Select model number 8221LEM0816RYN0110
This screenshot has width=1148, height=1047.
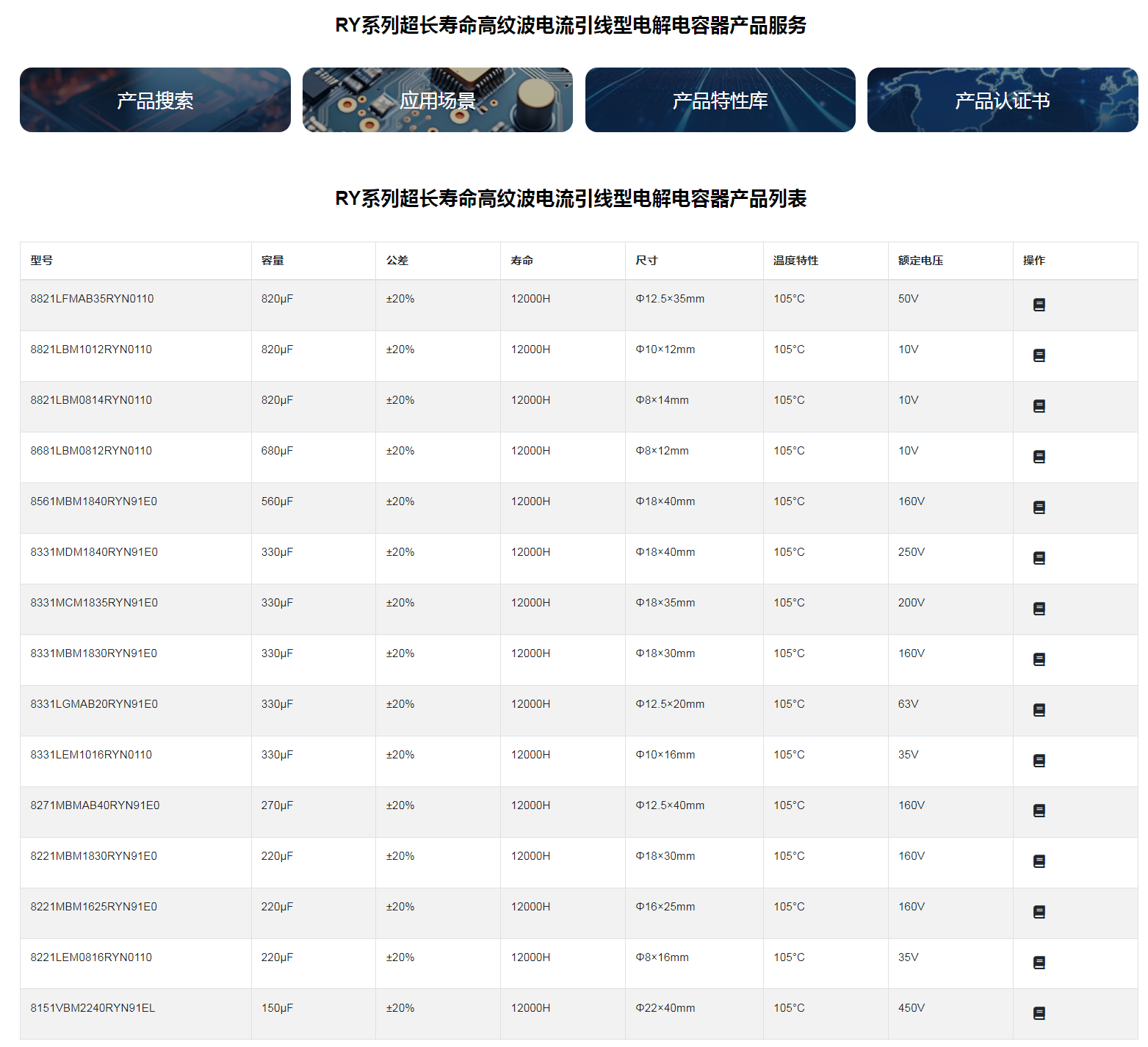pos(91,957)
